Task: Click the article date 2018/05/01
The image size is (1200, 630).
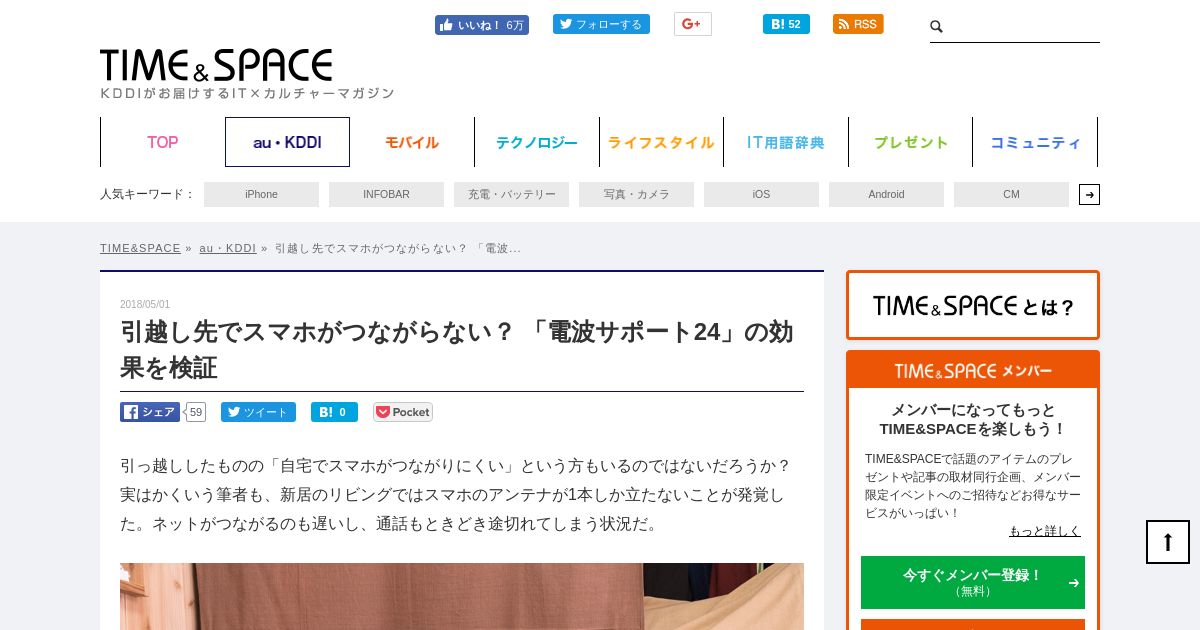Action: tap(145, 304)
